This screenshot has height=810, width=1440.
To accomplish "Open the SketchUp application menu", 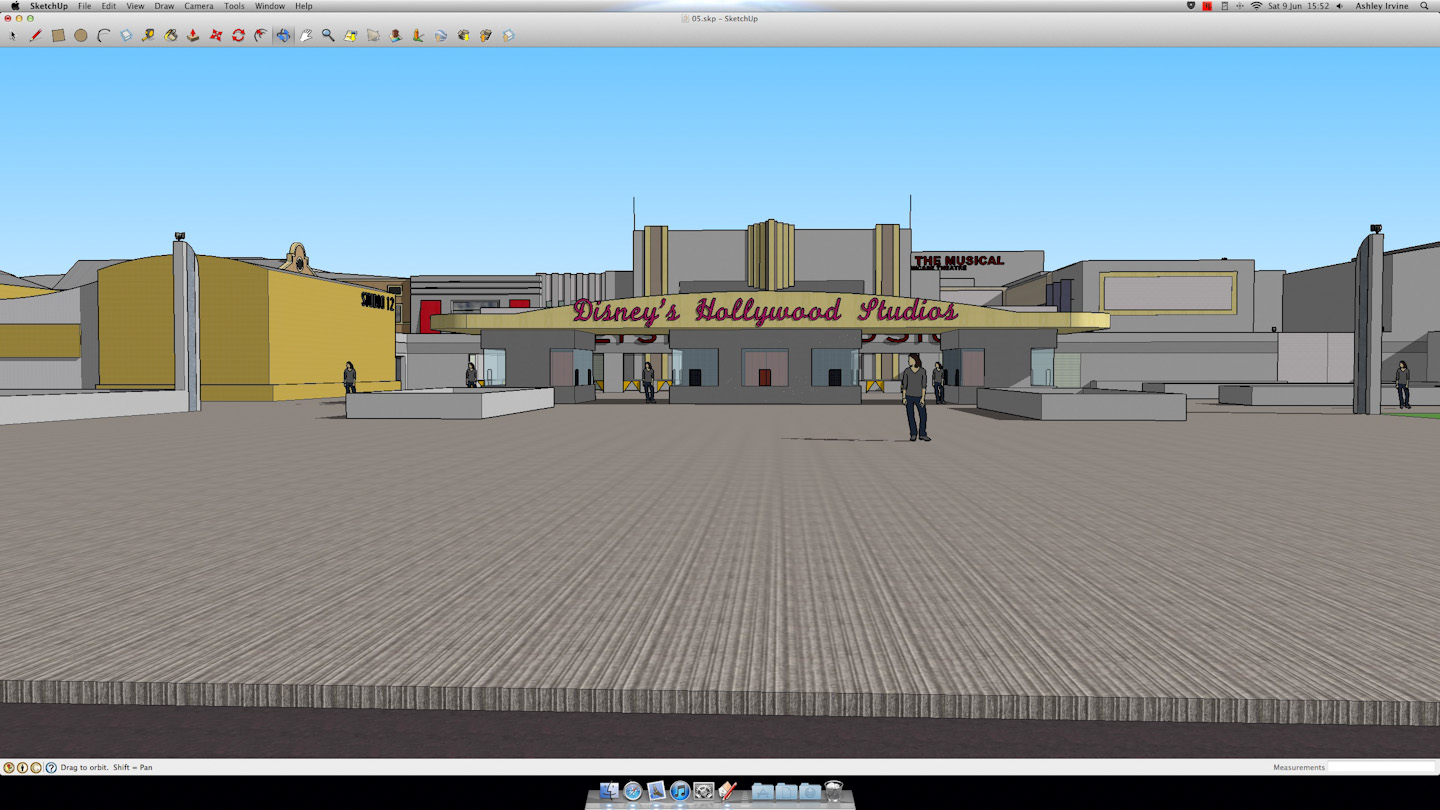I will click(x=49, y=6).
